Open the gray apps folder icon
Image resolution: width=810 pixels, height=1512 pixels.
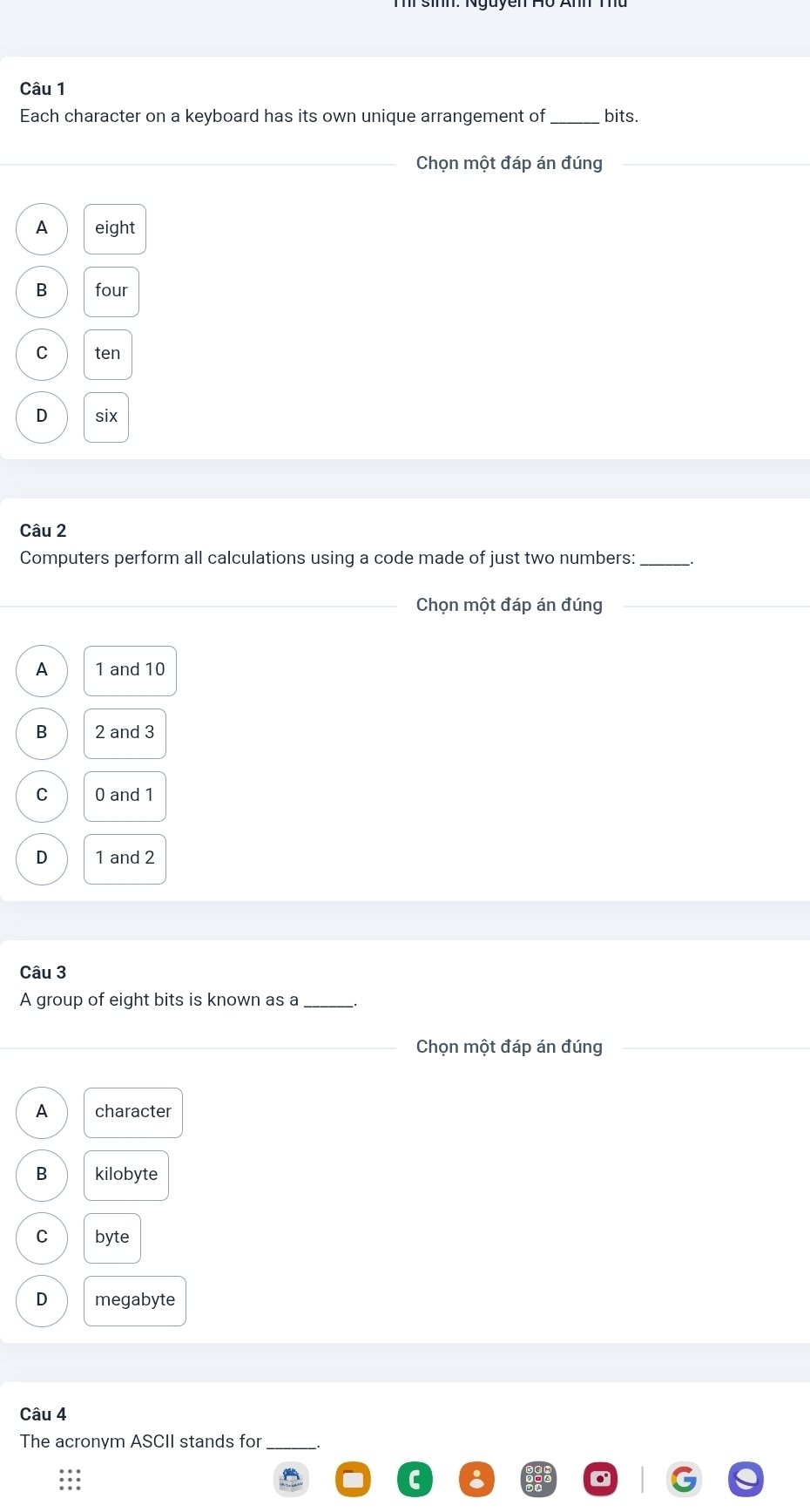click(x=537, y=1479)
